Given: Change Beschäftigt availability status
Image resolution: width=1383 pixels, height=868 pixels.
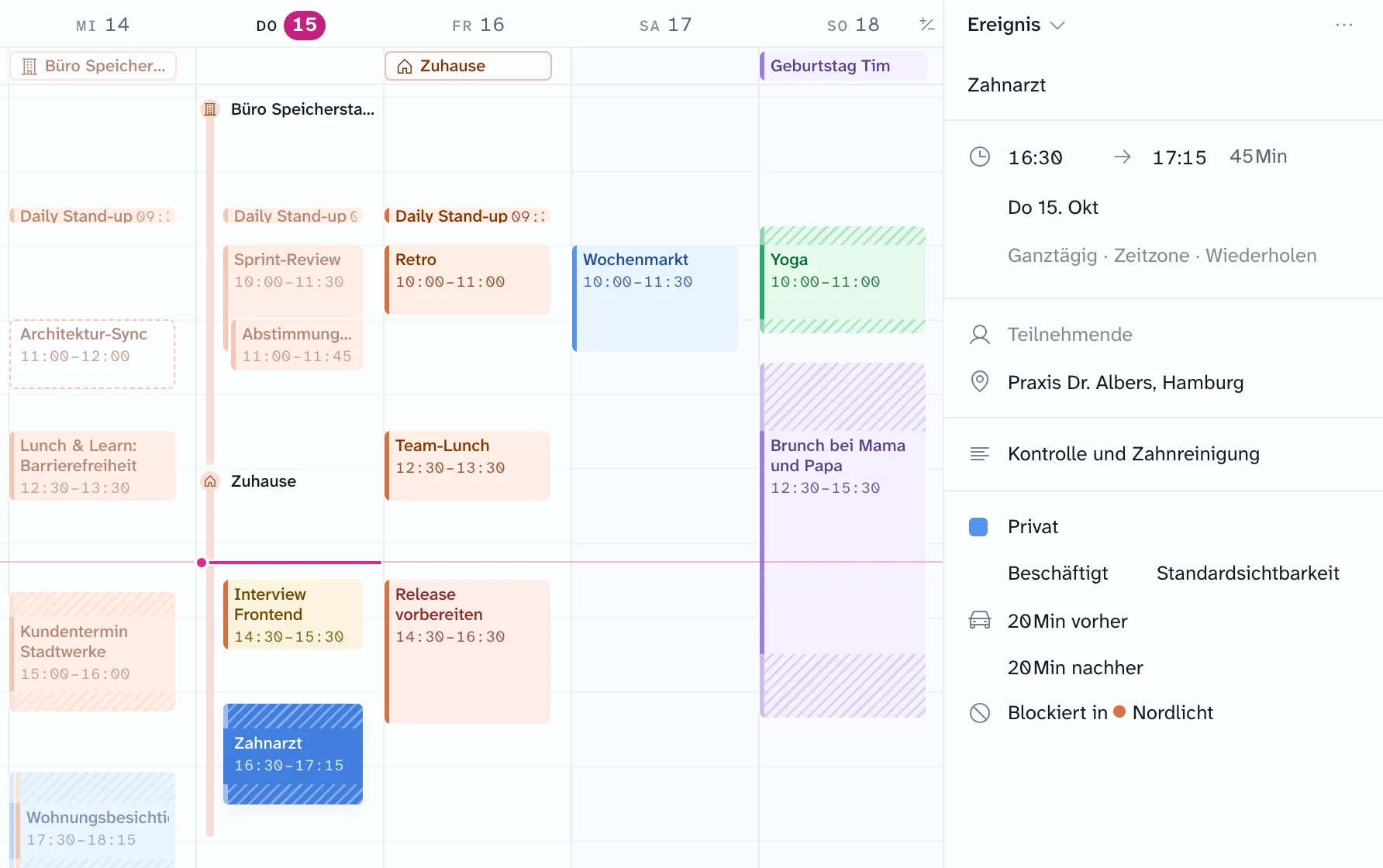Looking at the screenshot, I should [1057, 573].
